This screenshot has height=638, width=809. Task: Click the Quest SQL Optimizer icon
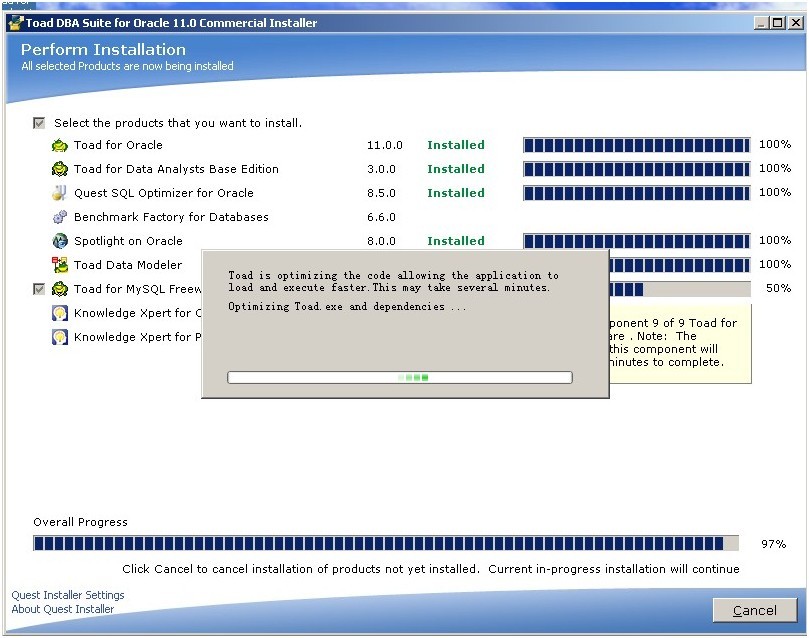[60, 193]
